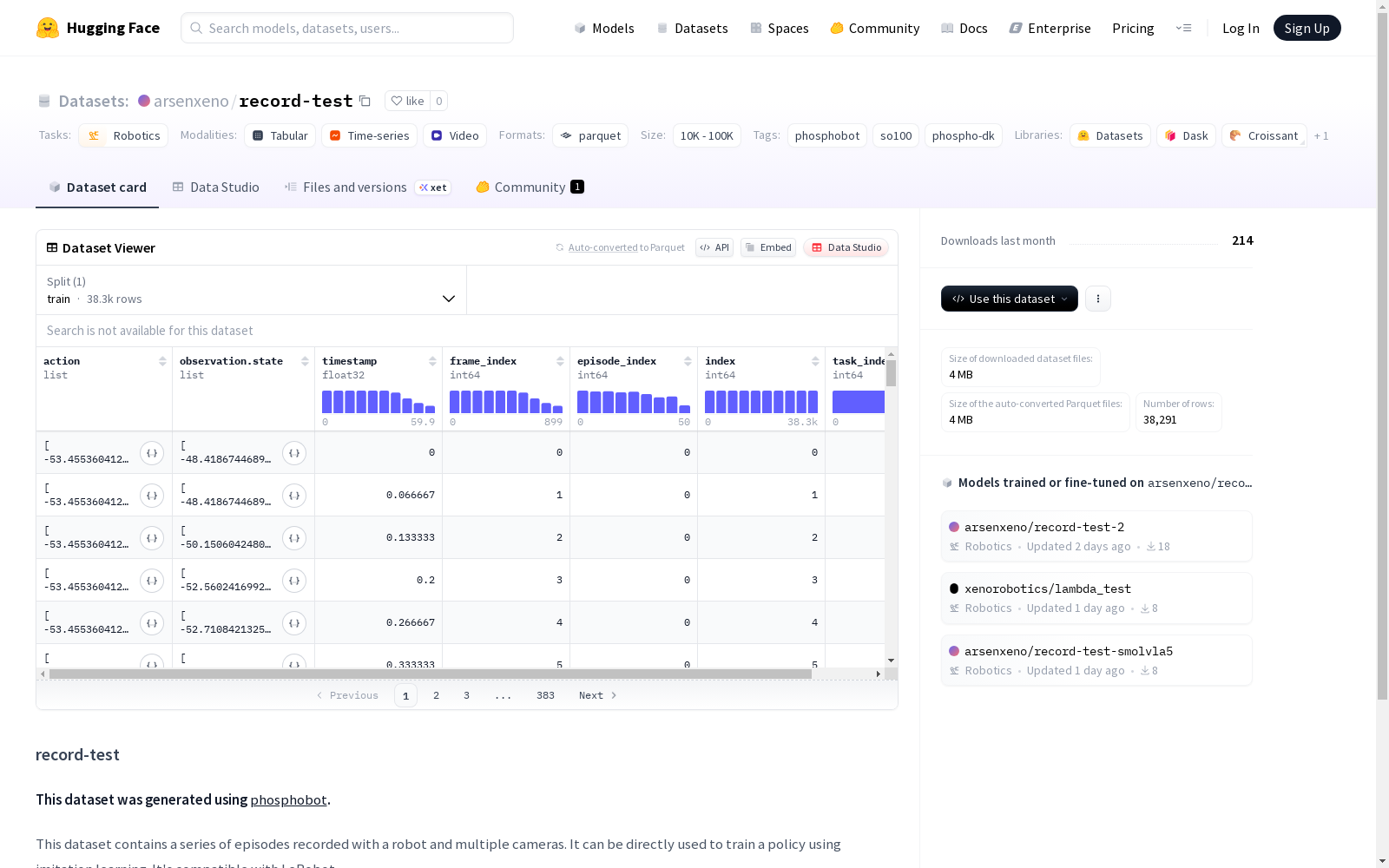Select the Tabular modality tag
The width and height of the screenshot is (1389, 868).
coord(280,135)
